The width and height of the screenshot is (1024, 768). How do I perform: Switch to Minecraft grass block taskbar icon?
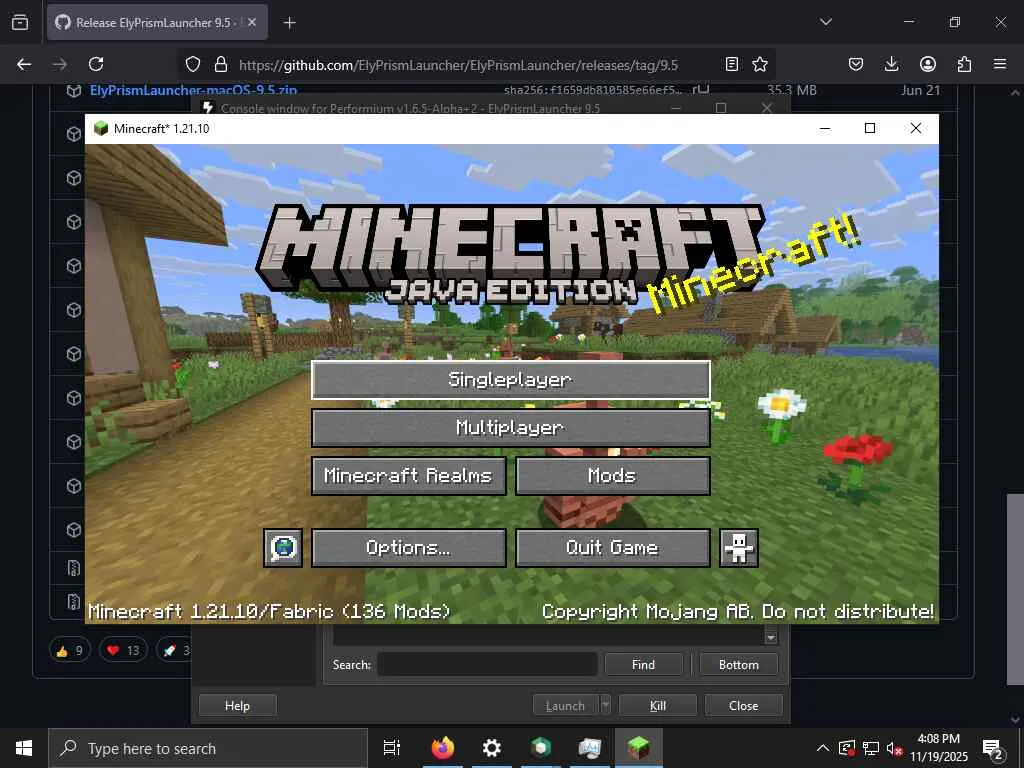tap(639, 748)
